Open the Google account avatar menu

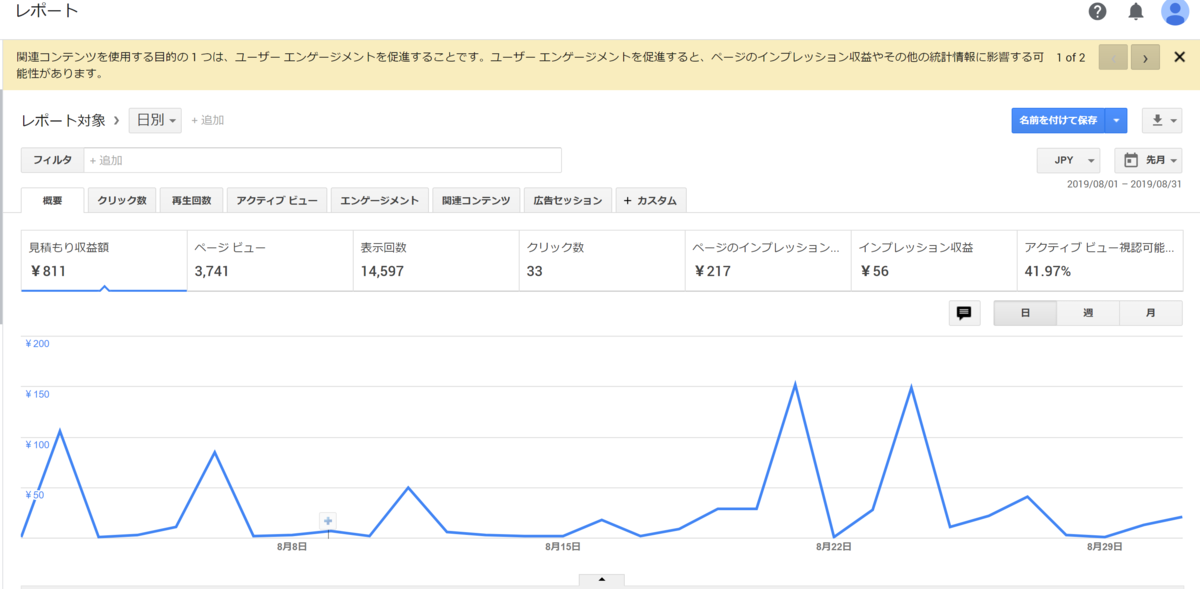click(x=1173, y=12)
